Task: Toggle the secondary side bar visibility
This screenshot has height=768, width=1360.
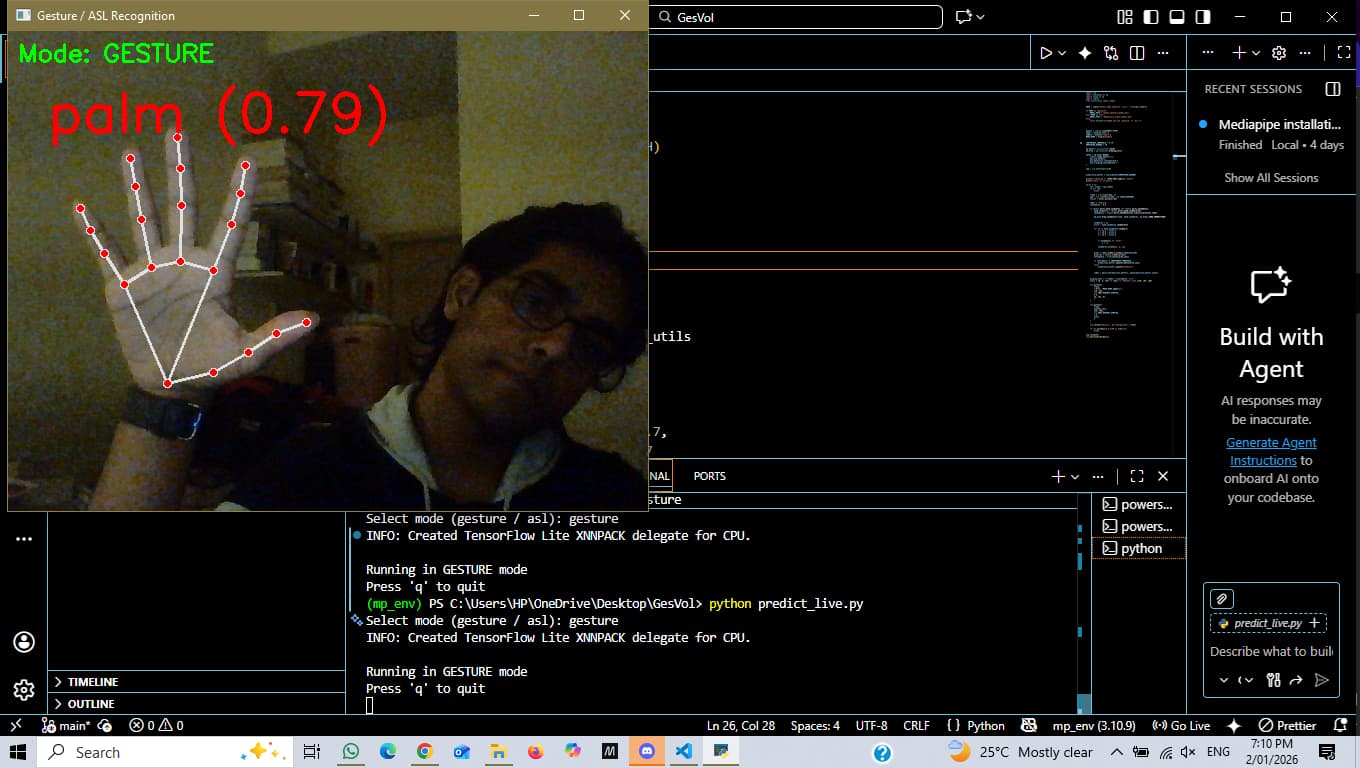Action: (1203, 17)
